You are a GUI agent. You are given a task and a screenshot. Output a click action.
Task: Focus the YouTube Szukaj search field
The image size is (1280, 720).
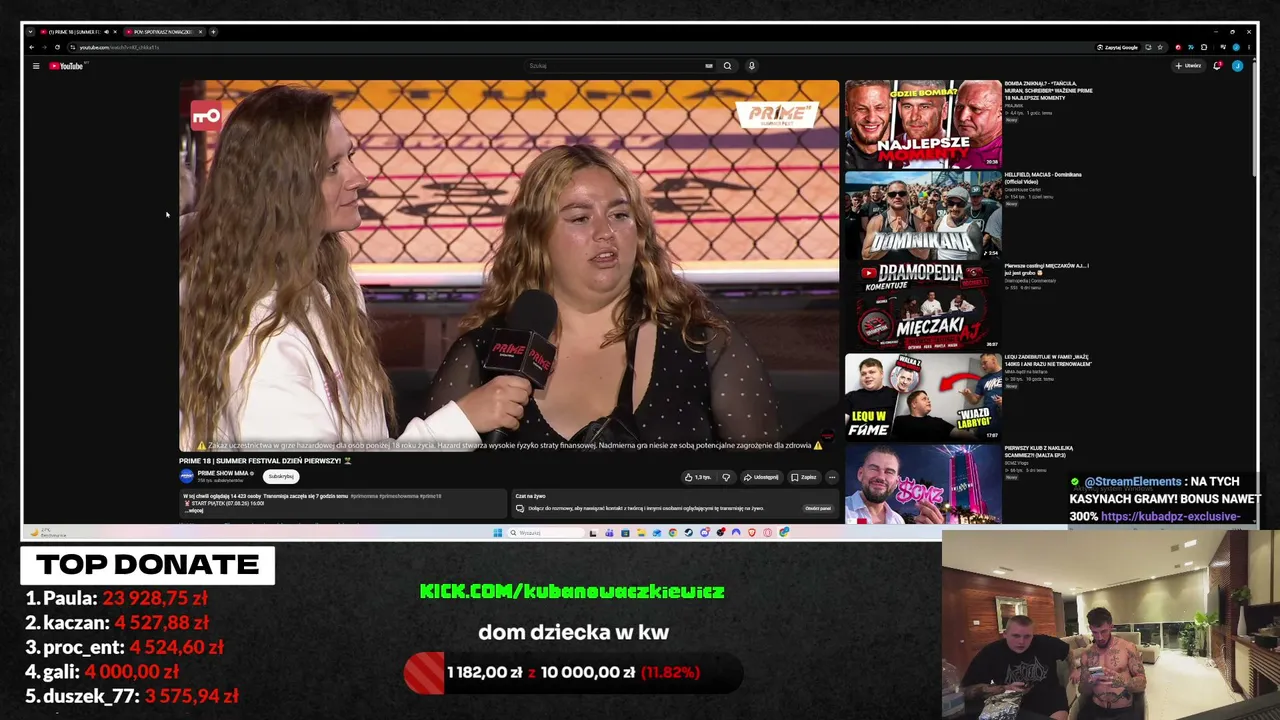coord(615,66)
